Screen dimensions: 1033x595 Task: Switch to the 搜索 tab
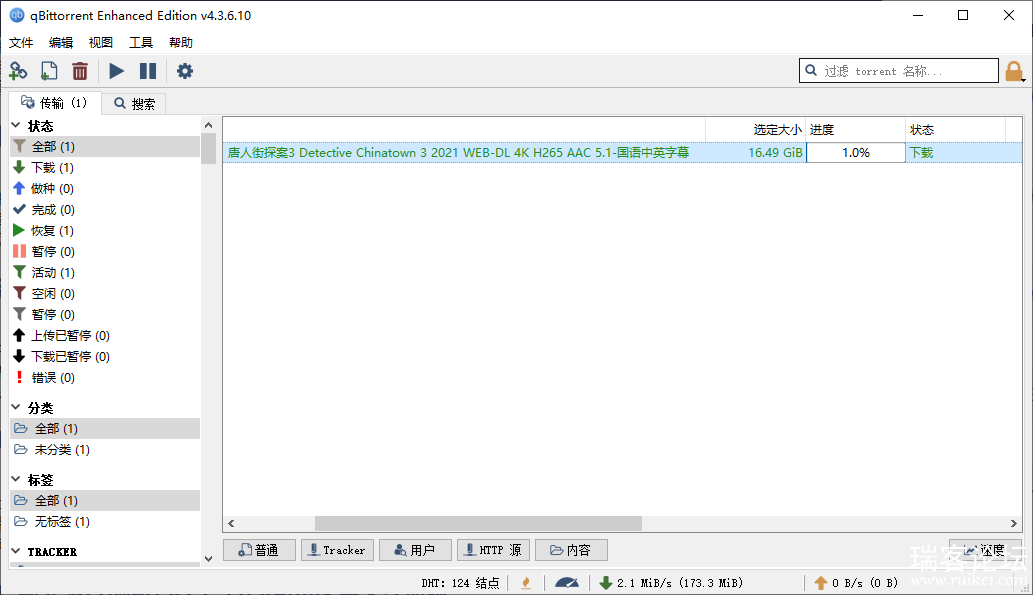(x=134, y=103)
